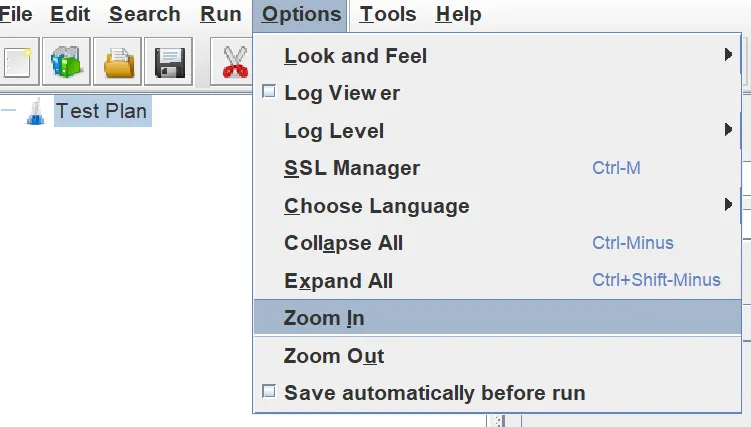
Task: Select the Test Plan tree node
Action: pyautogui.click(x=100, y=110)
